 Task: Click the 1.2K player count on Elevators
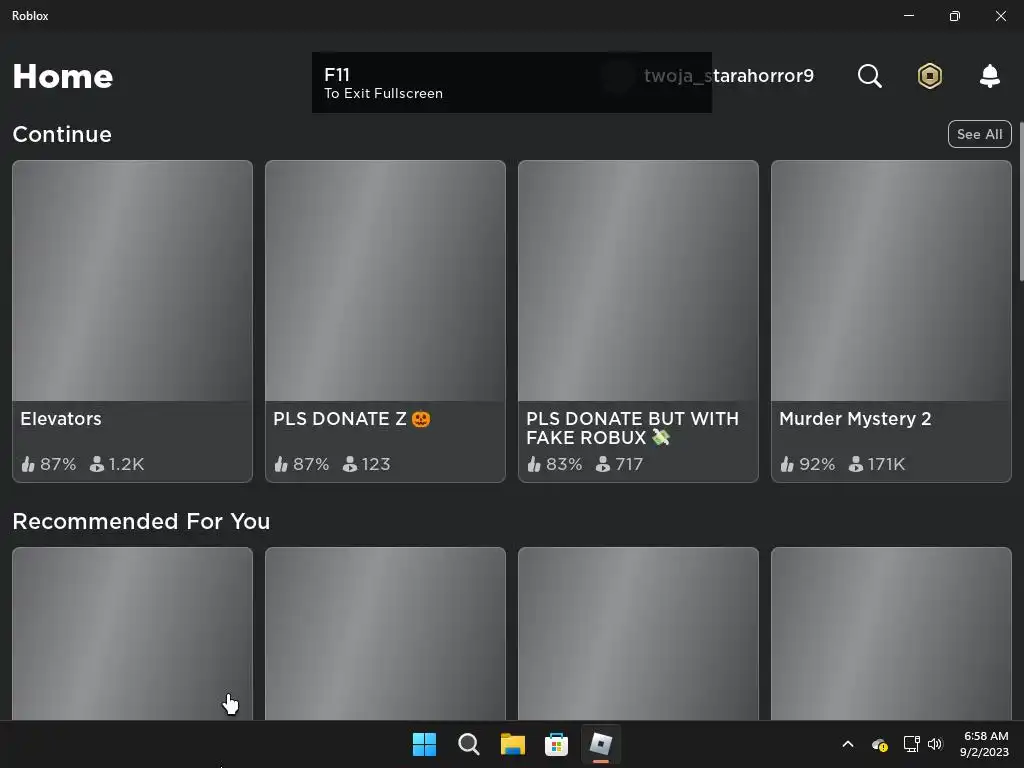(126, 464)
